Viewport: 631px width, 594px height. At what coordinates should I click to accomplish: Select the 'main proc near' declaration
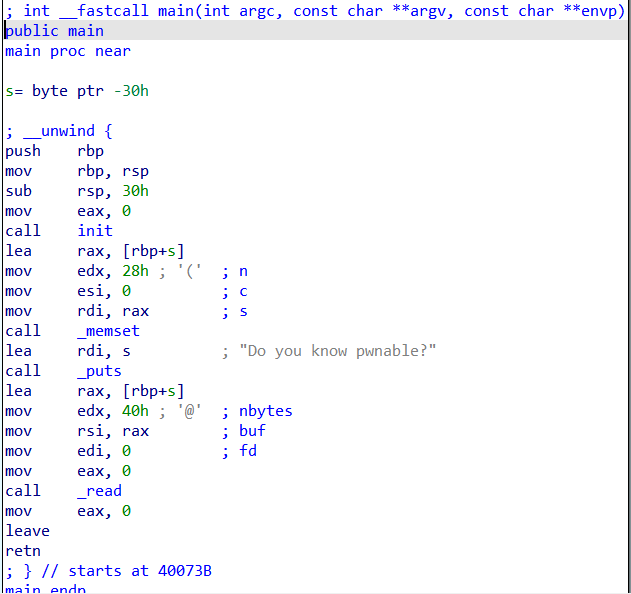pos(68,51)
